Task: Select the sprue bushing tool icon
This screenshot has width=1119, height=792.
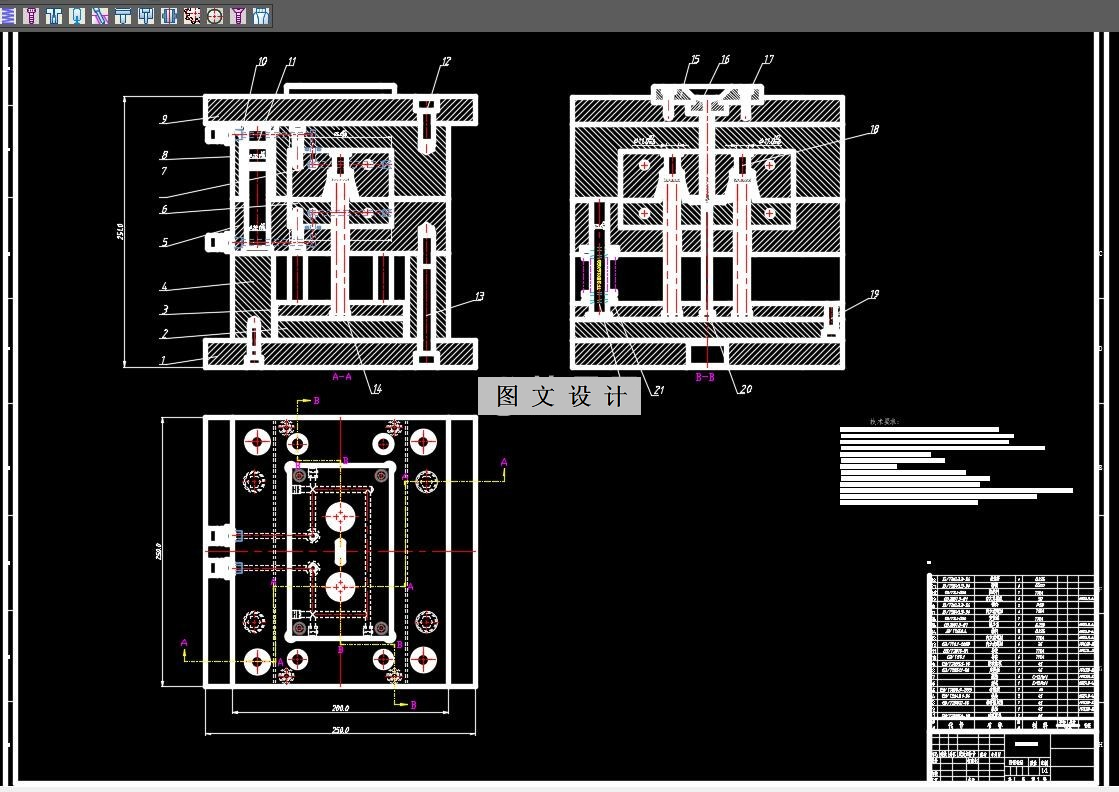Action: [x=54, y=16]
